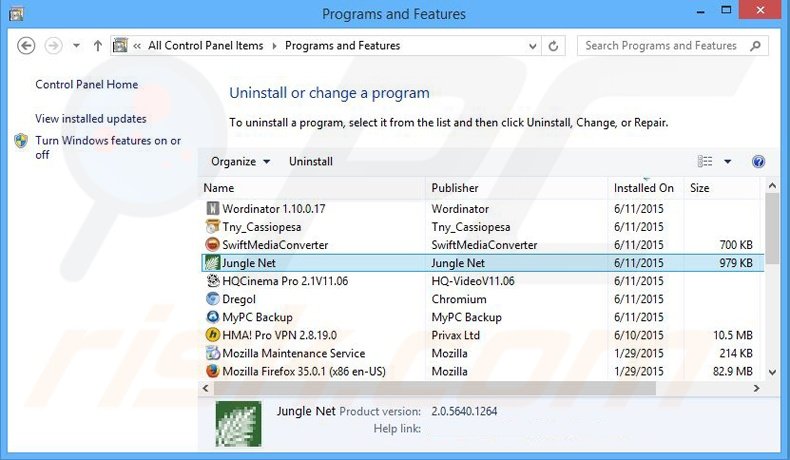Viewport: 790px width, 460px height.
Task: Select the SwiftMediaConverter icon
Action: click(213, 245)
